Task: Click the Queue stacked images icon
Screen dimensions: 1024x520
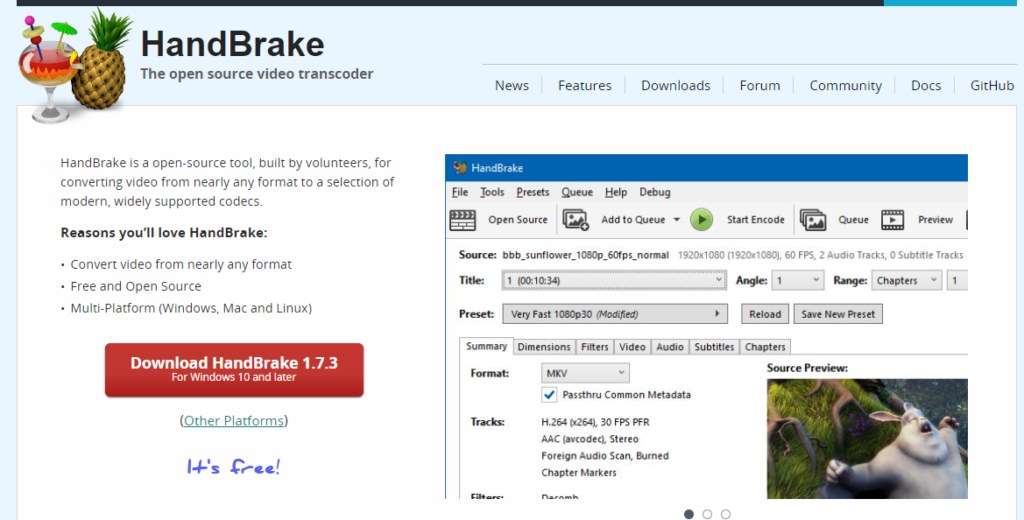Action: 812,219
